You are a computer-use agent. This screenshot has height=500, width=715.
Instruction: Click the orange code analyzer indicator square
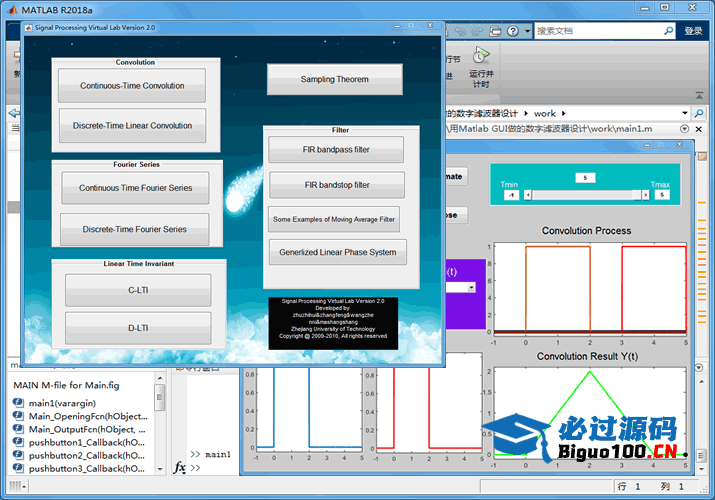[x=702, y=157]
